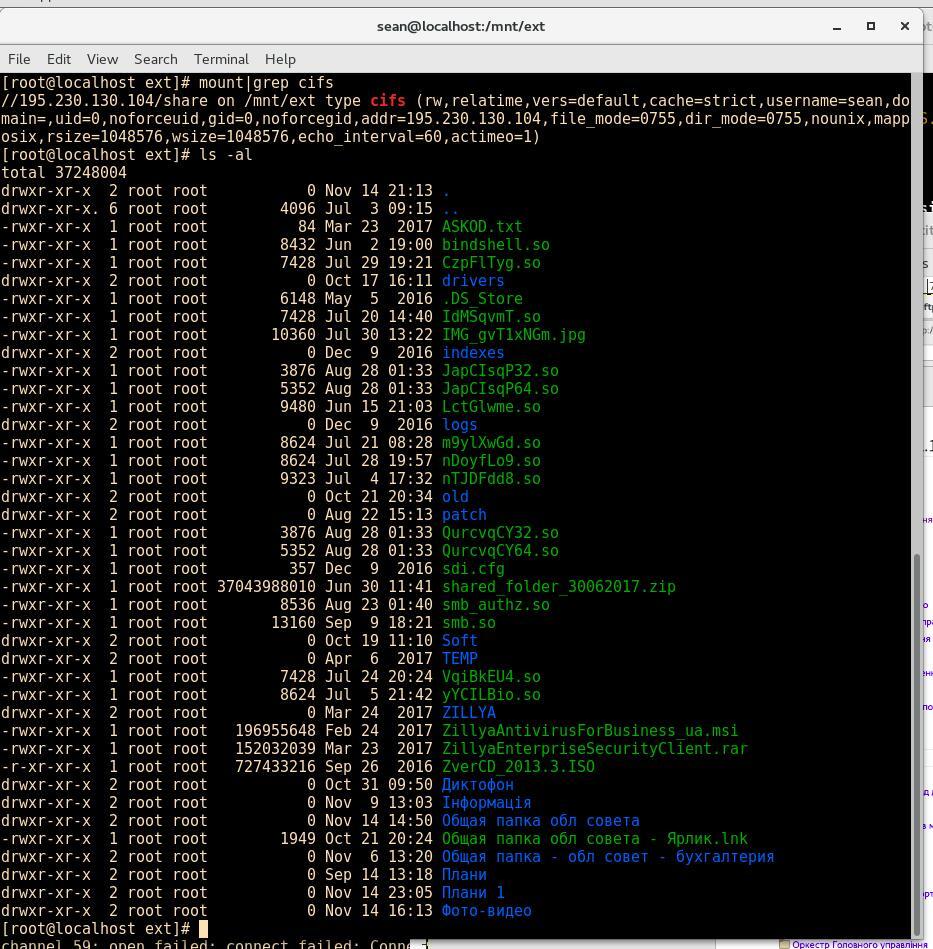The image size is (933, 949).
Task: Click on the shared_folder_30062017.zip filename
Action: tap(558, 587)
